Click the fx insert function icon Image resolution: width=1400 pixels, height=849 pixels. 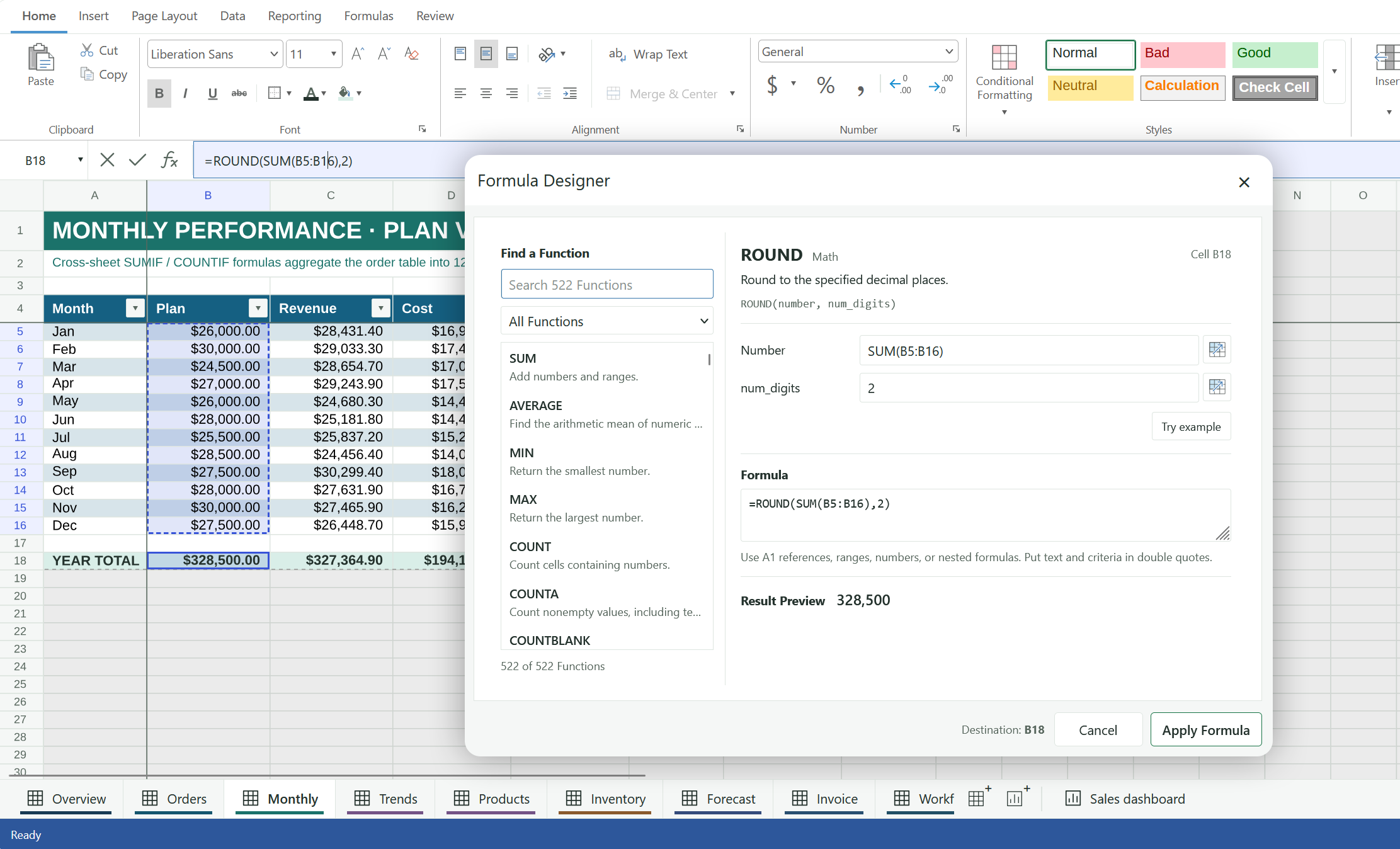[x=169, y=160]
